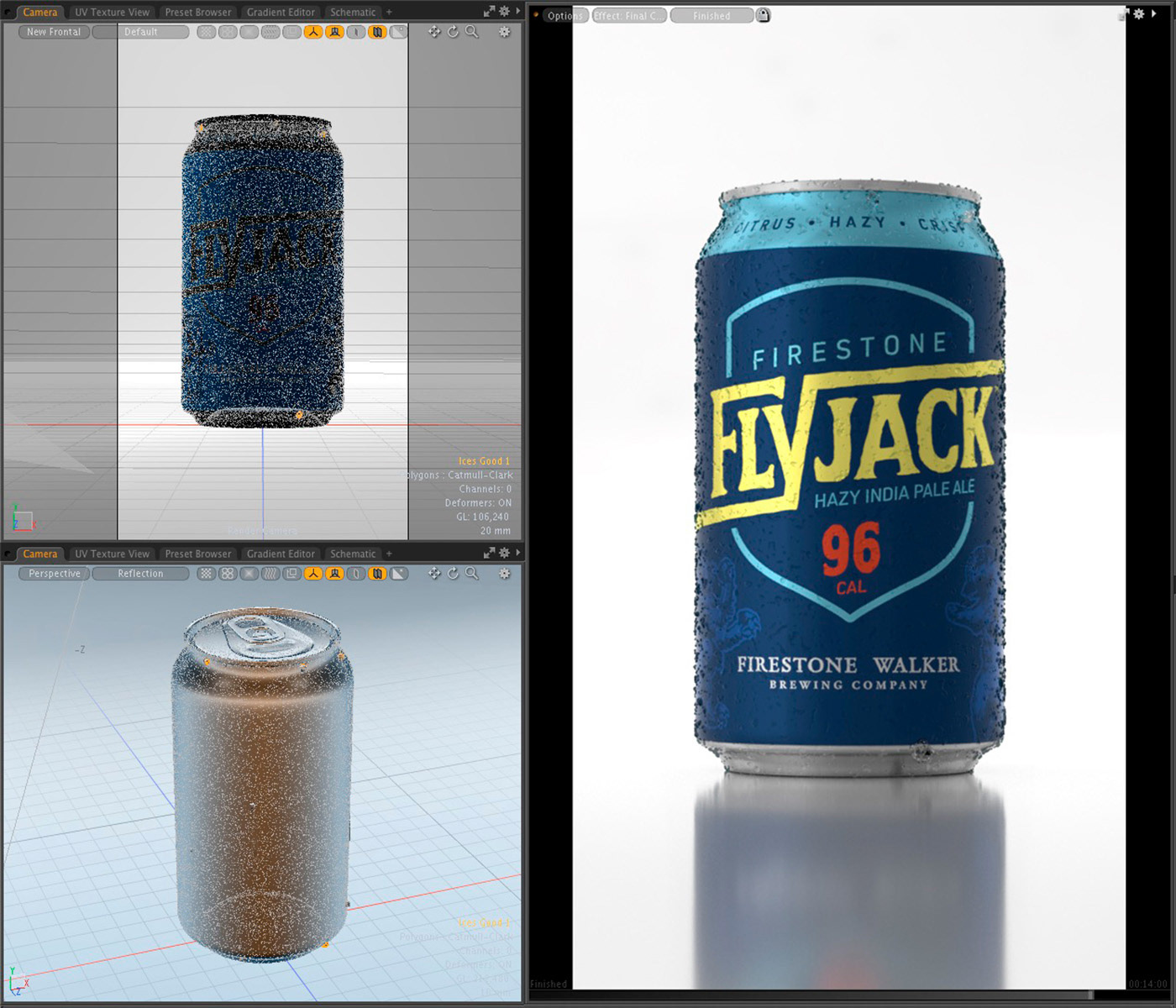Click the four-circles icon in Perspective viewport
Viewport: 1176px width, 1008px height.
[x=228, y=574]
